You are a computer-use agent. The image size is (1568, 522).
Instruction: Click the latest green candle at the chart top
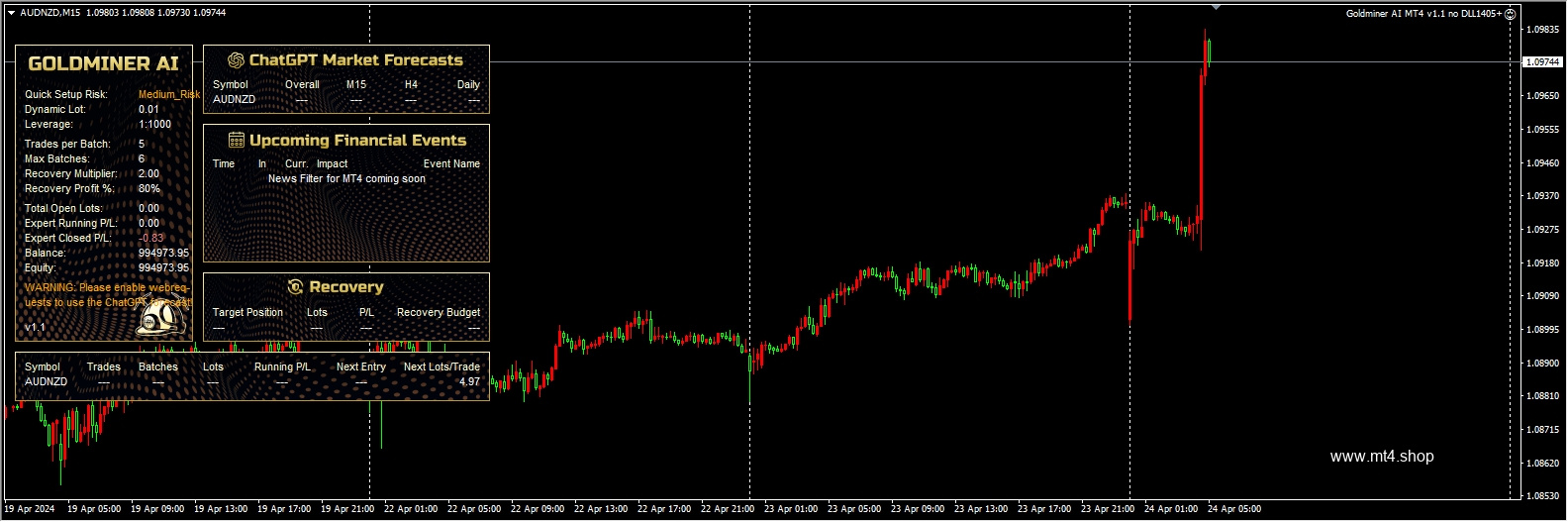pos(1209,52)
